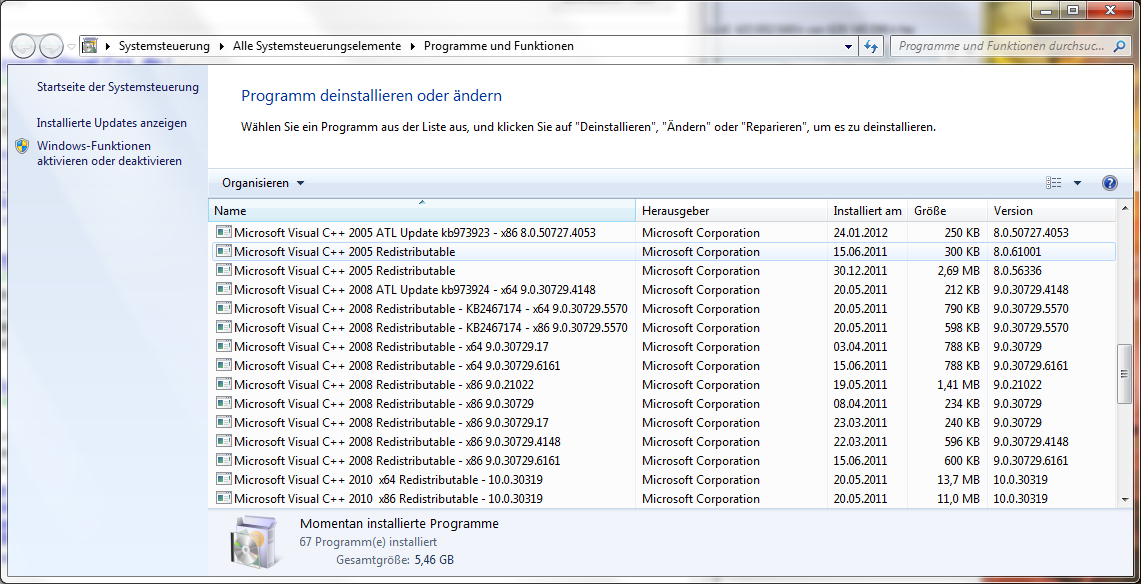Click install date 24.01.2012 cell
1141x584 pixels.
(x=861, y=233)
